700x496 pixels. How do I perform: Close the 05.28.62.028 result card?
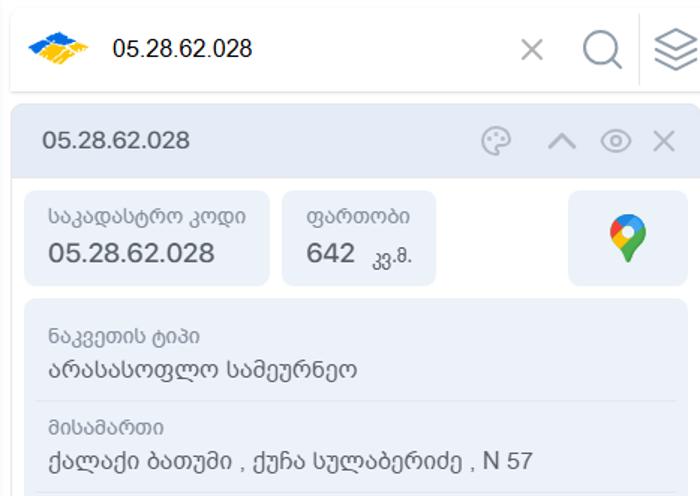pyautogui.click(x=664, y=141)
